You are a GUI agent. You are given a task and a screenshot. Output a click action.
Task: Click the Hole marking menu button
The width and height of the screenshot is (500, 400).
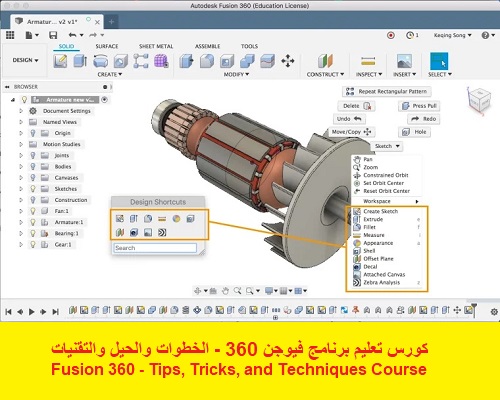click(415, 132)
